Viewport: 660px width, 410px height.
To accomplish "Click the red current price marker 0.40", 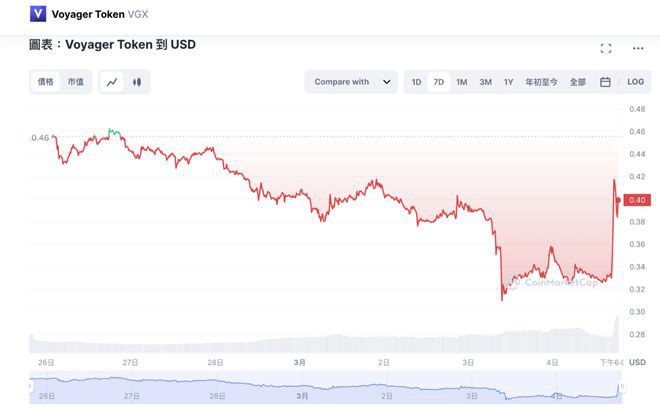I will coord(636,200).
